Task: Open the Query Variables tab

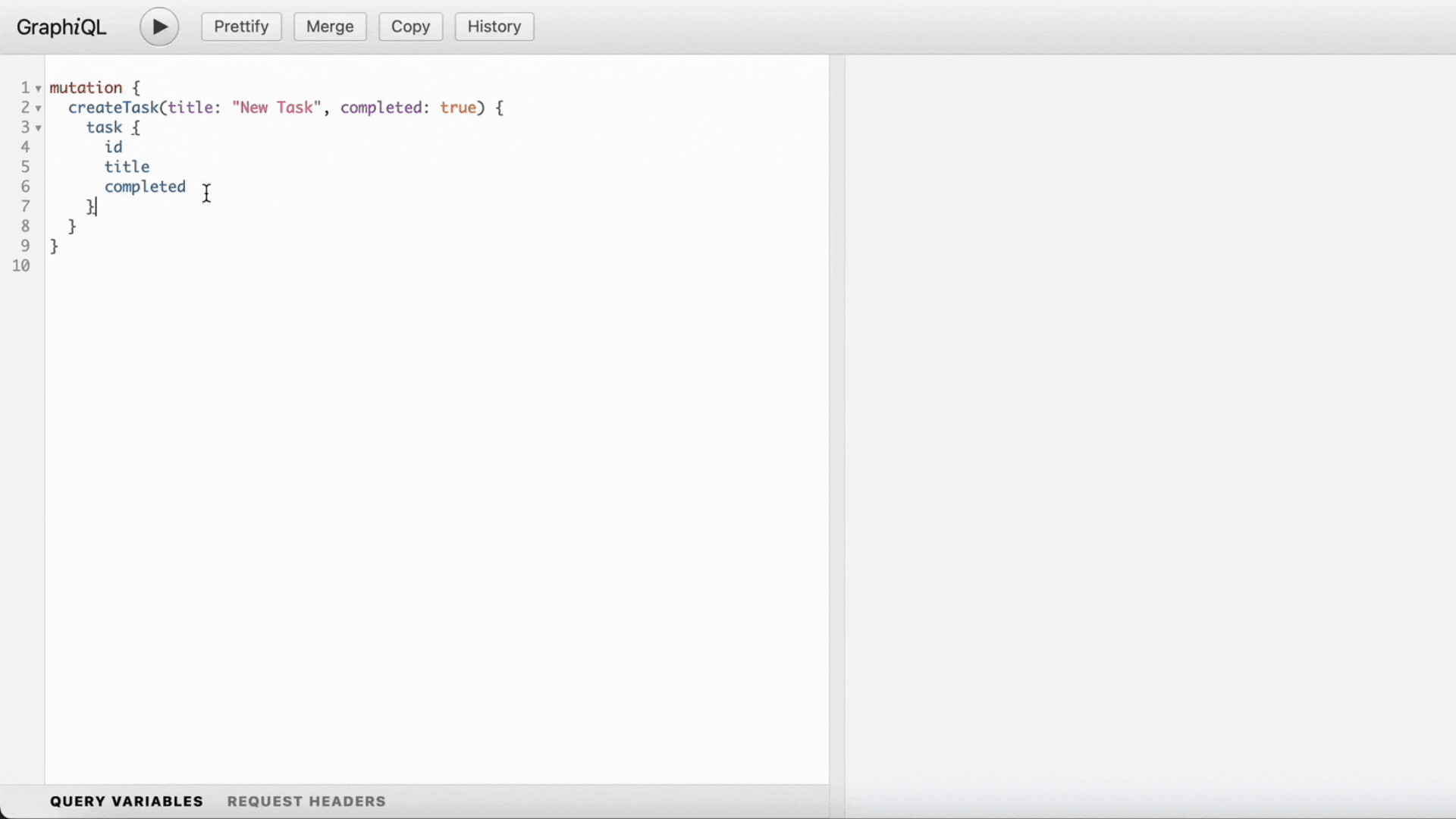Action: point(127,802)
